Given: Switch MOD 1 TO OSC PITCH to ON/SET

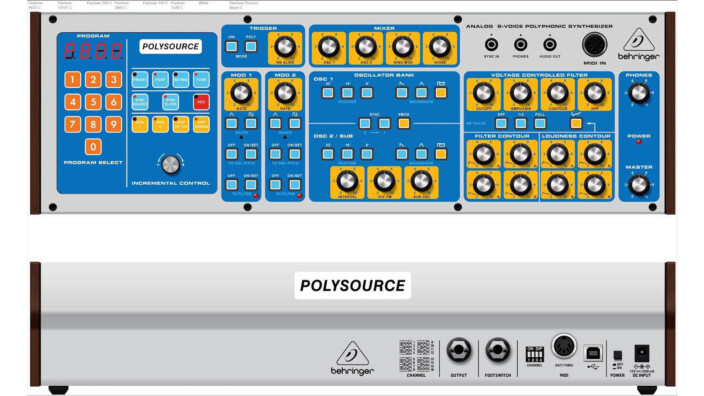Looking at the screenshot, I should click(251, 154).
